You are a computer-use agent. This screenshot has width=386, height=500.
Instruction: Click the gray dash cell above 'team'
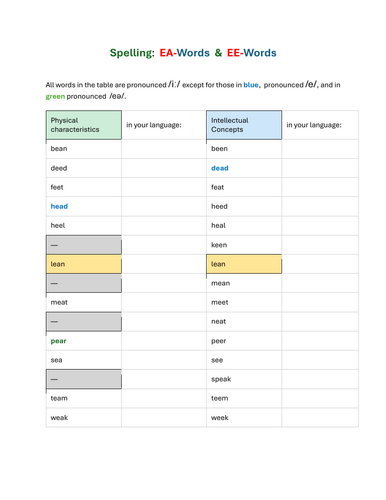[84, 379]
